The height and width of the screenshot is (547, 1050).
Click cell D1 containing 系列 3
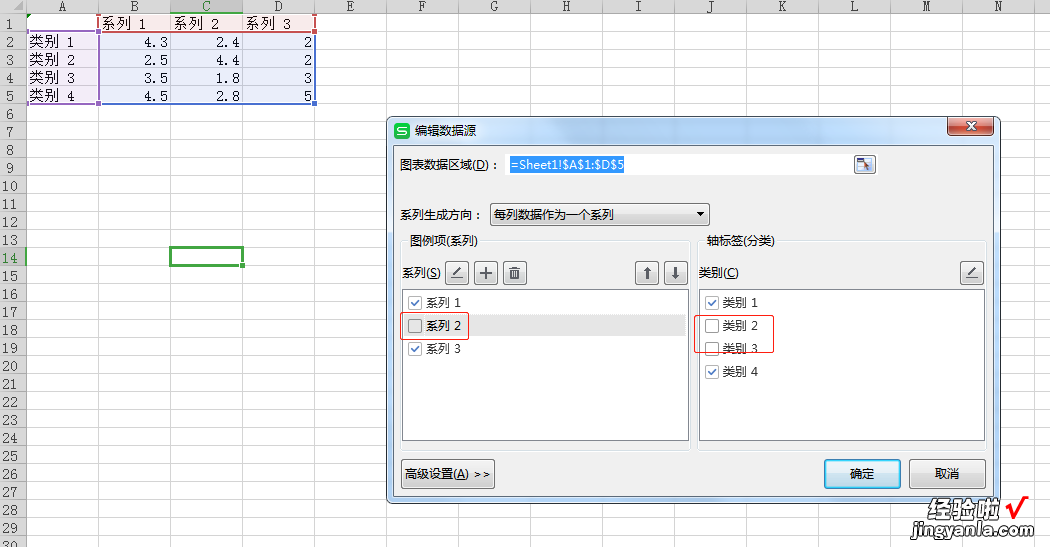point(279,23)
